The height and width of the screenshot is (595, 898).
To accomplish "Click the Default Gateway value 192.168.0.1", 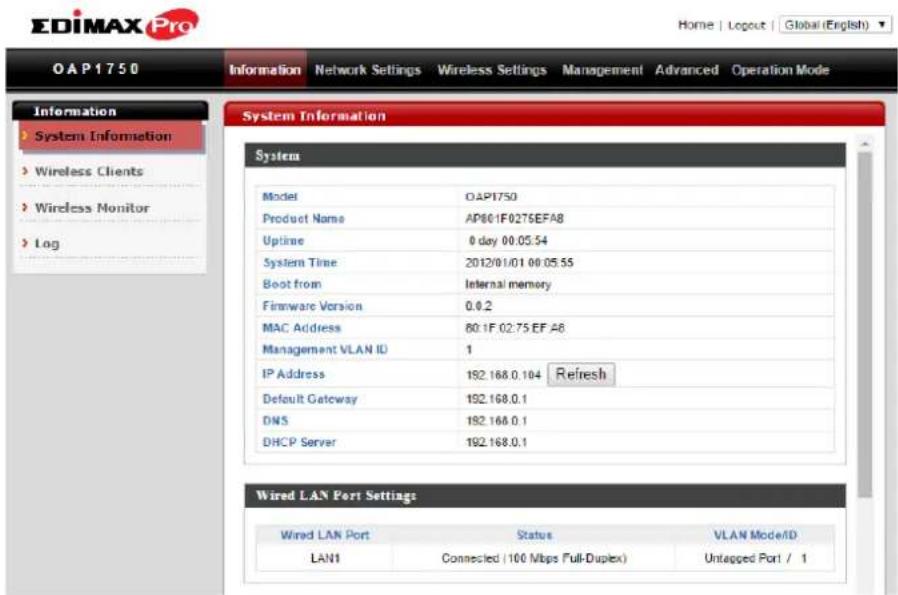I will click(x=497, y=399).
